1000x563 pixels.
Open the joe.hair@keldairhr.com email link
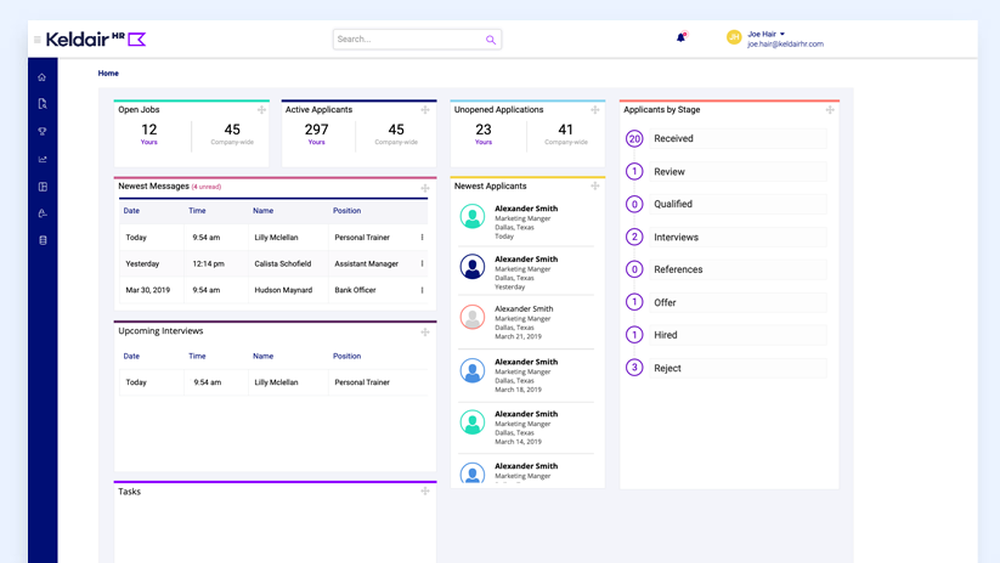[785, 44]
